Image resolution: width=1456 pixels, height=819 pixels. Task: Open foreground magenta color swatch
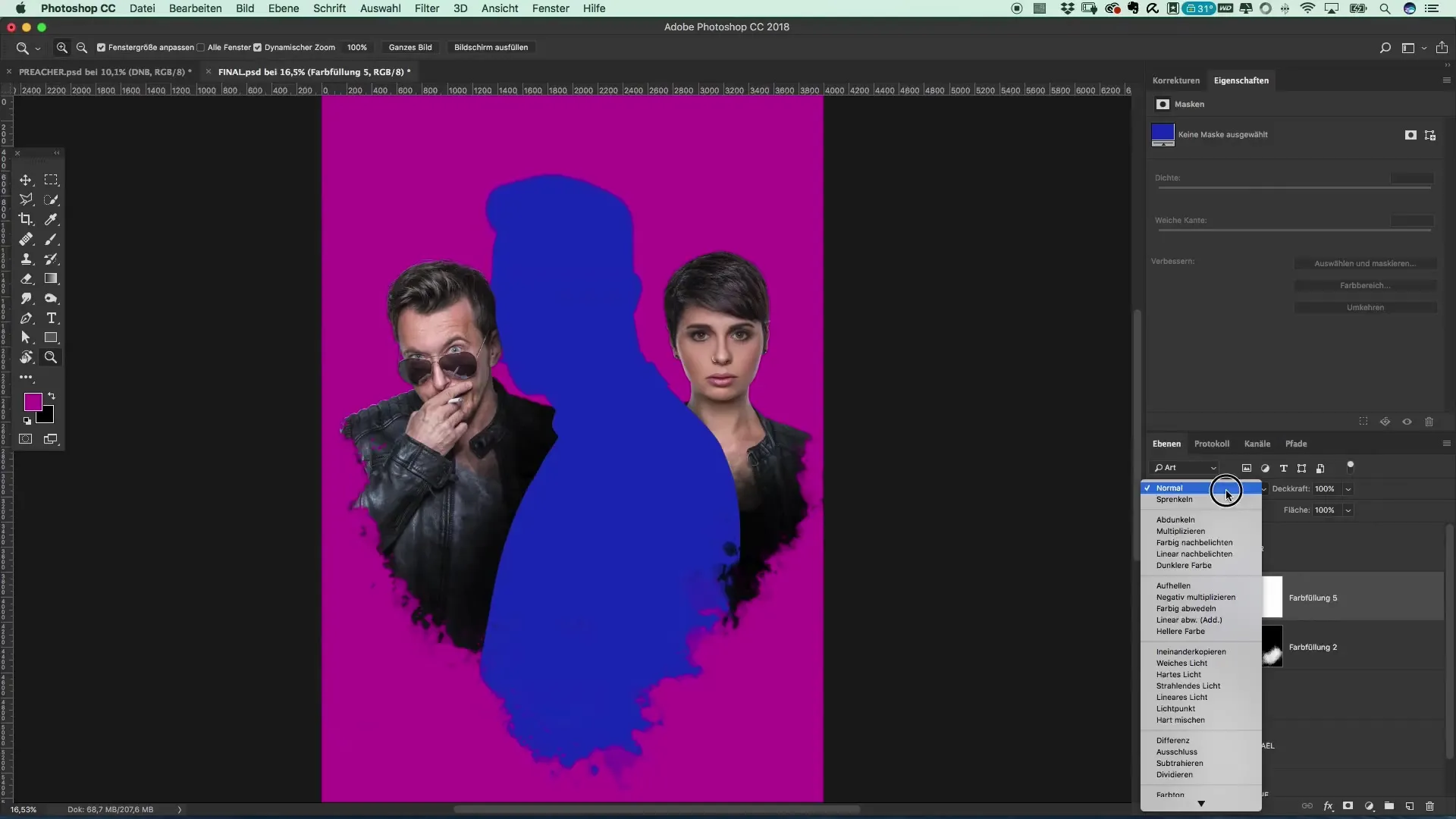pyautogui.click(x=33, y=402)
